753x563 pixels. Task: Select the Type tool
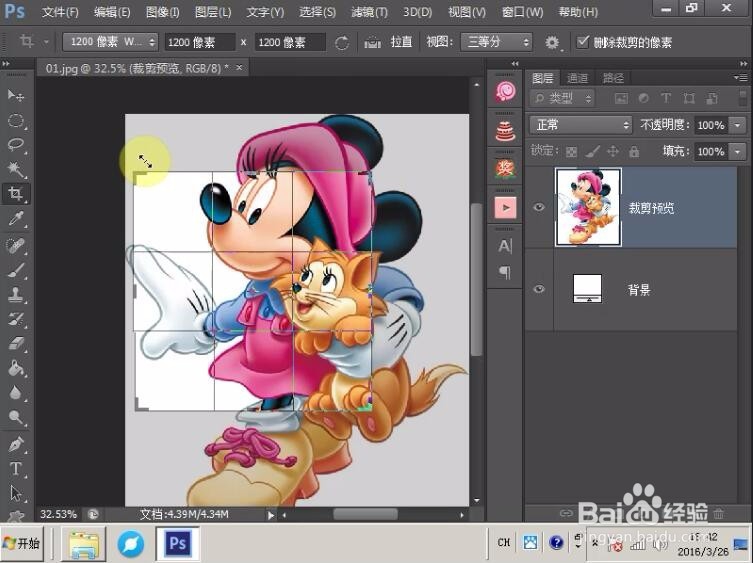coord(15,468)
